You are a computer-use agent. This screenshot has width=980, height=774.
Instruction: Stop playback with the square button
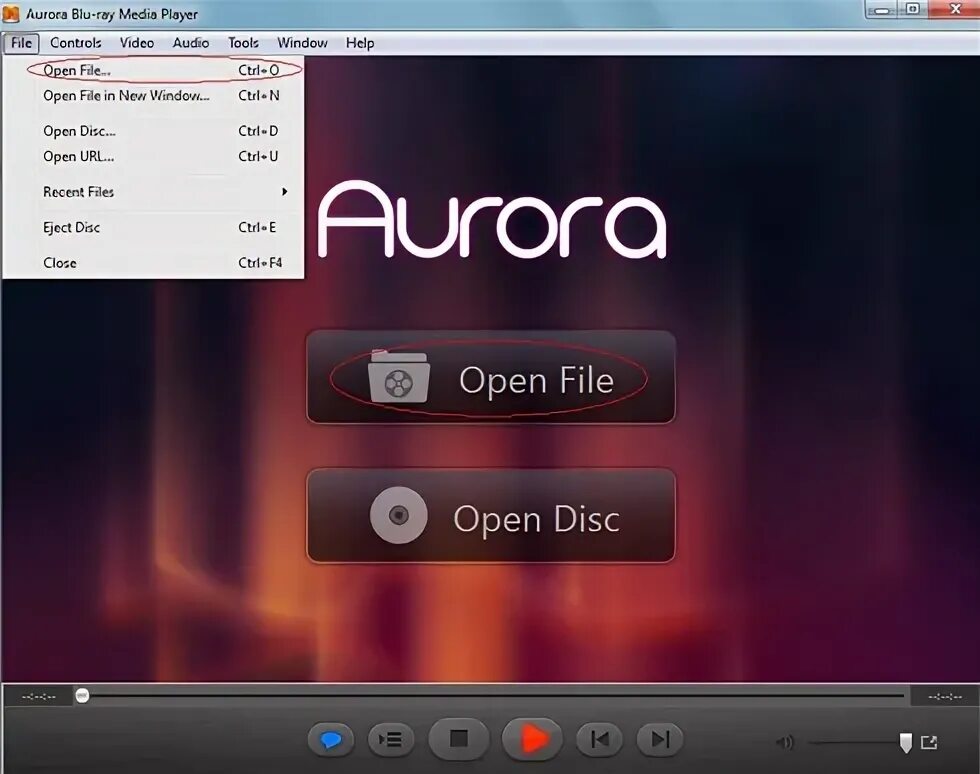click(x=459, y=739)
